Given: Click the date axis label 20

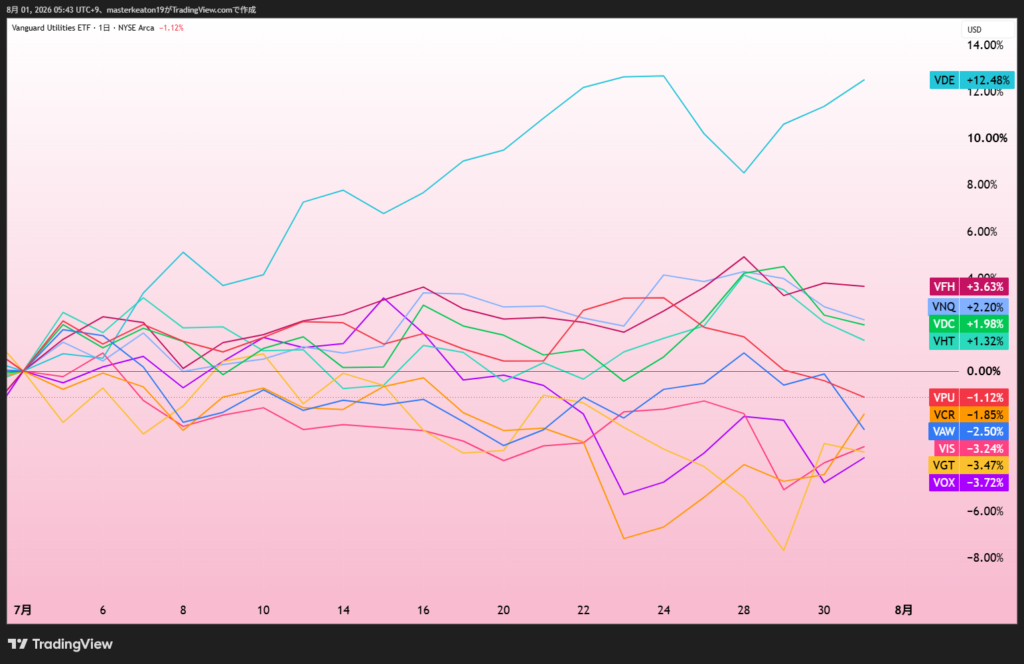Looking at the screenshot, I should (504, 610).
